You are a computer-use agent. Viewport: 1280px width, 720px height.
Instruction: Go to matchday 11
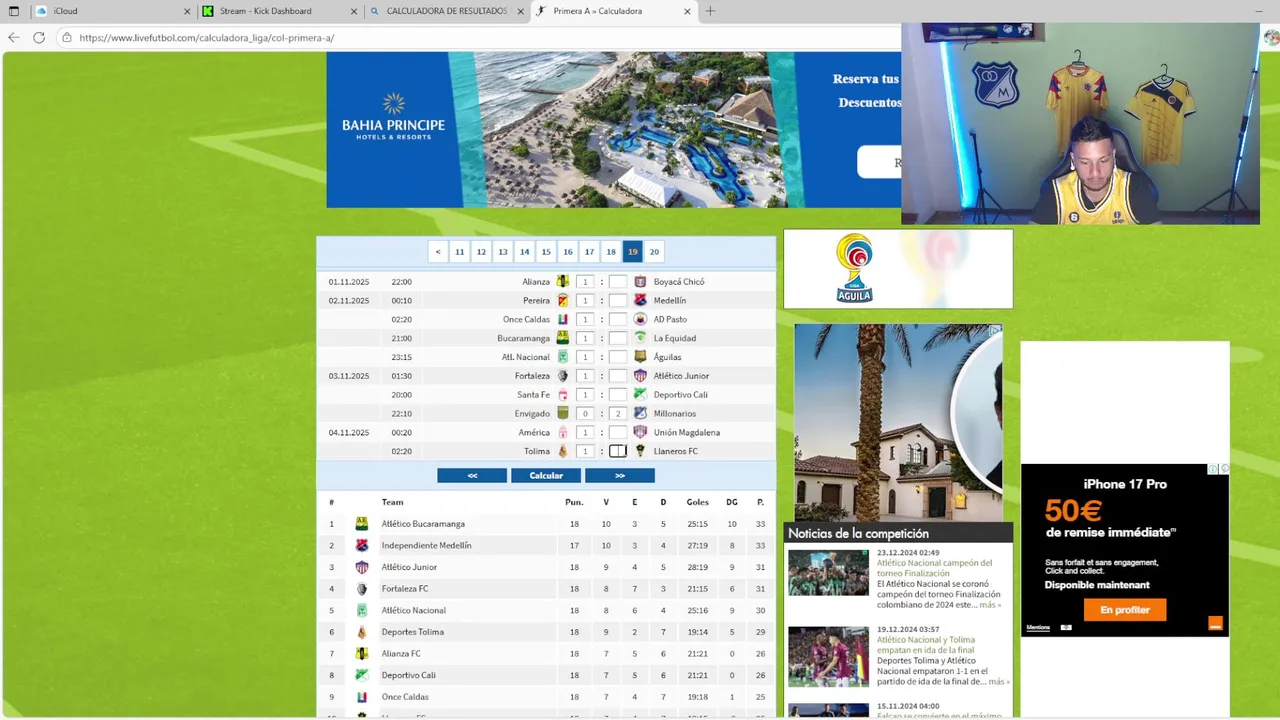point(459,252)
